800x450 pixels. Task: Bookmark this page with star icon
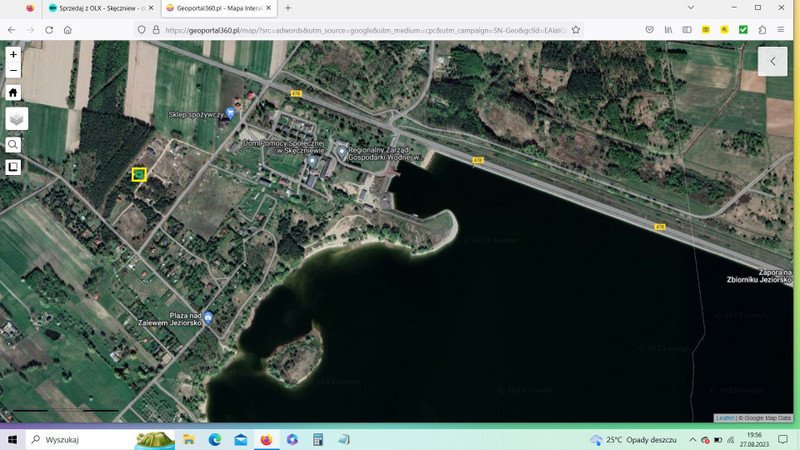(x=576, y=30)
